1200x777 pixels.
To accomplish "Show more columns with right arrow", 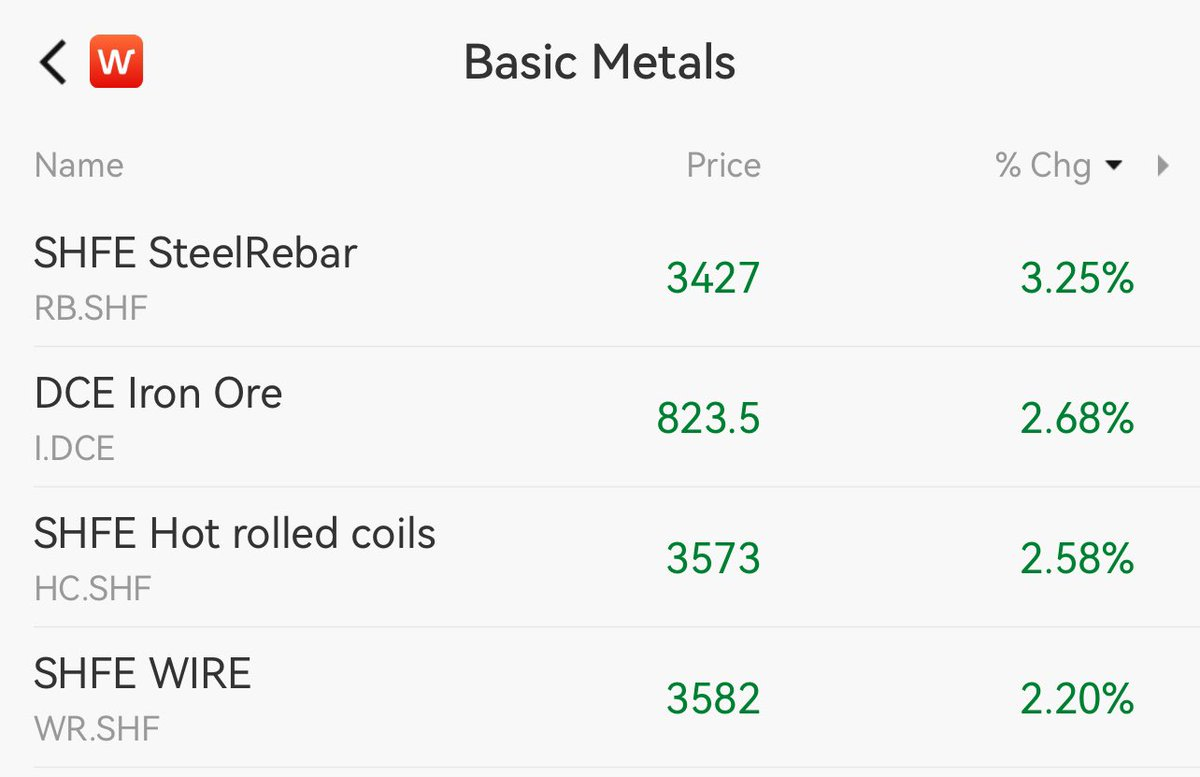I will pos(1162,166).
